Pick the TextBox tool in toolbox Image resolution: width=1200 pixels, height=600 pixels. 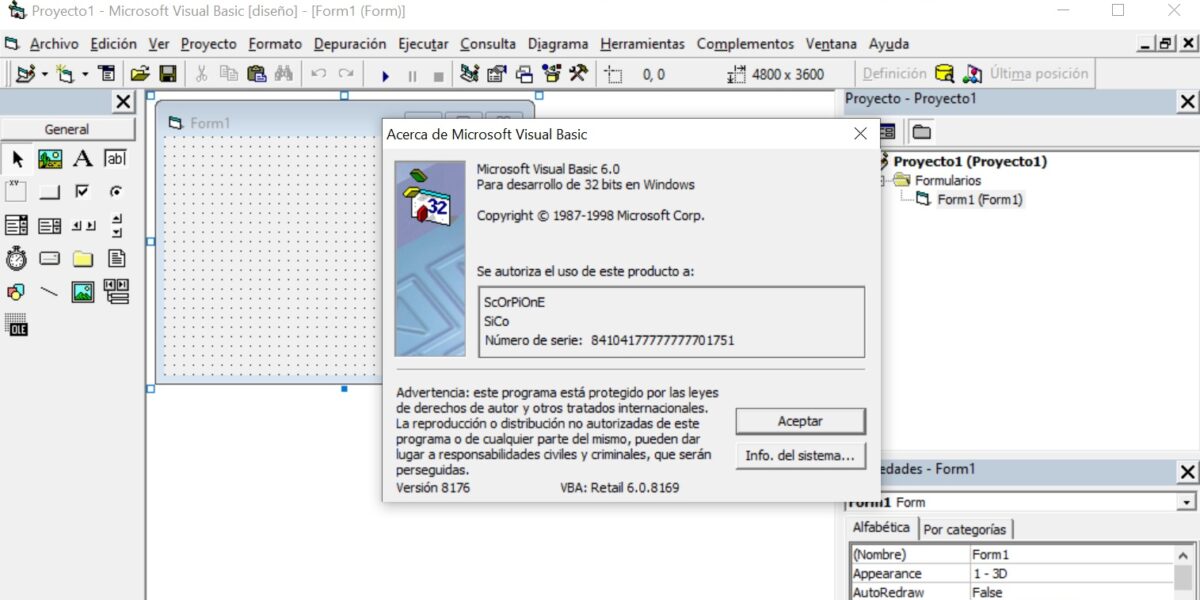pos(116,159)
